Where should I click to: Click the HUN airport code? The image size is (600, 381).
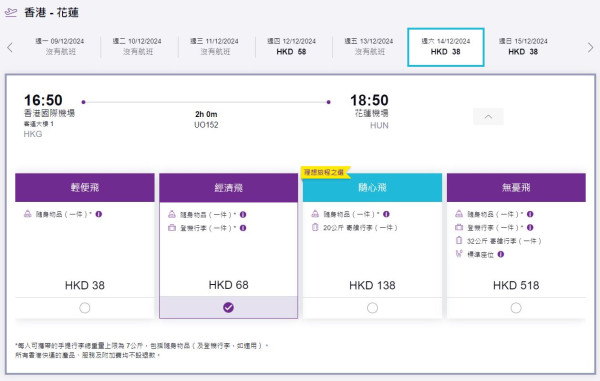pos(379,125)
